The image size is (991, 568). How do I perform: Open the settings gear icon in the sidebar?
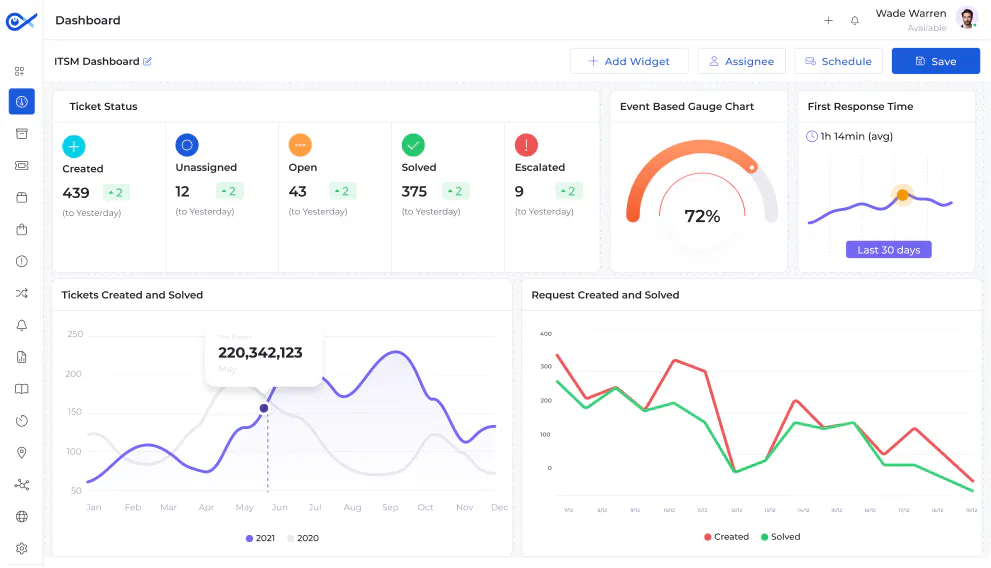tap(21, 548)
